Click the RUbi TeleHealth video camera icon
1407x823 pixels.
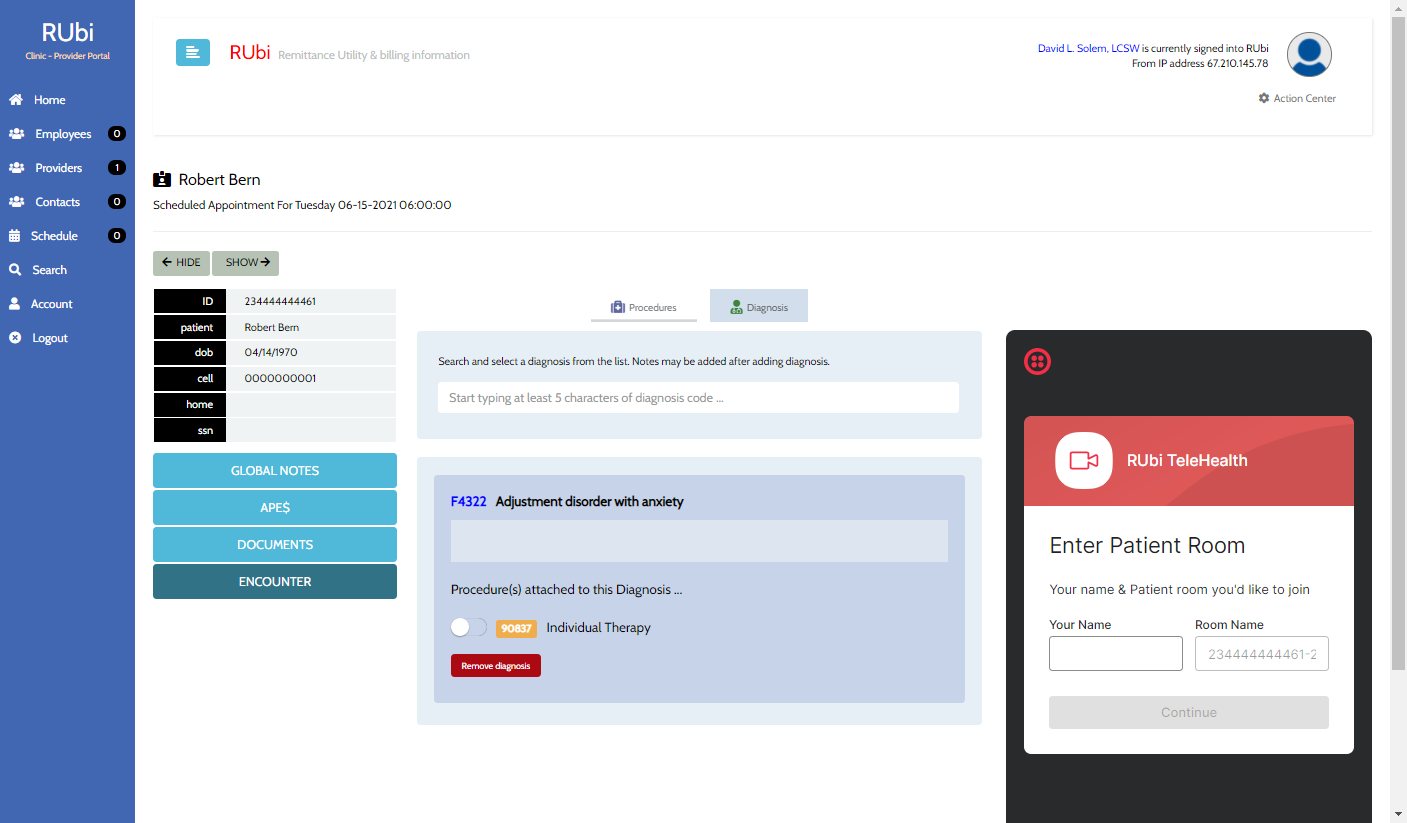click(x=1084, y=461)
